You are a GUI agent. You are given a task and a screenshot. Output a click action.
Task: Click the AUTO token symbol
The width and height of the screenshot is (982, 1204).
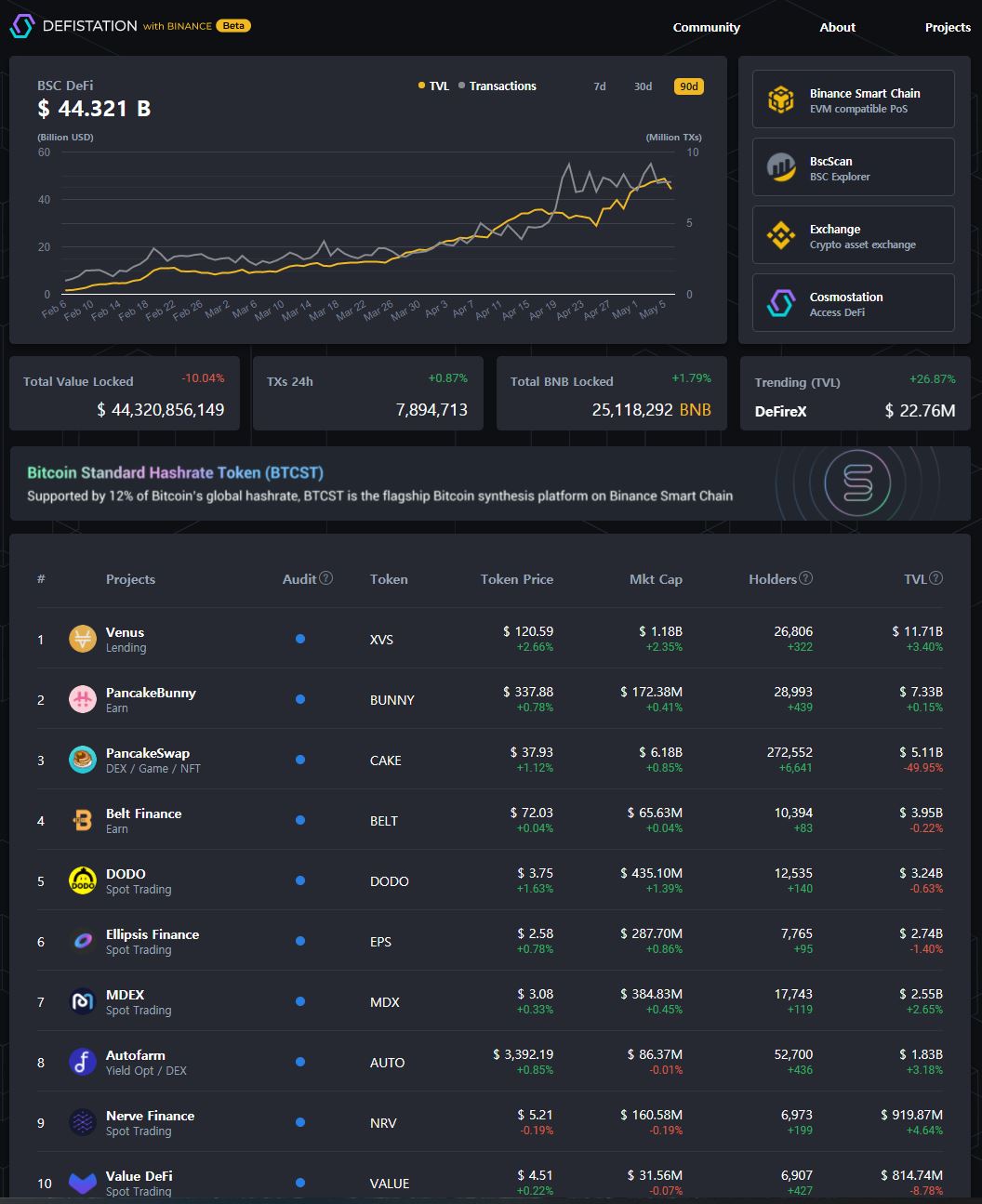click(x=387, y=1063)
